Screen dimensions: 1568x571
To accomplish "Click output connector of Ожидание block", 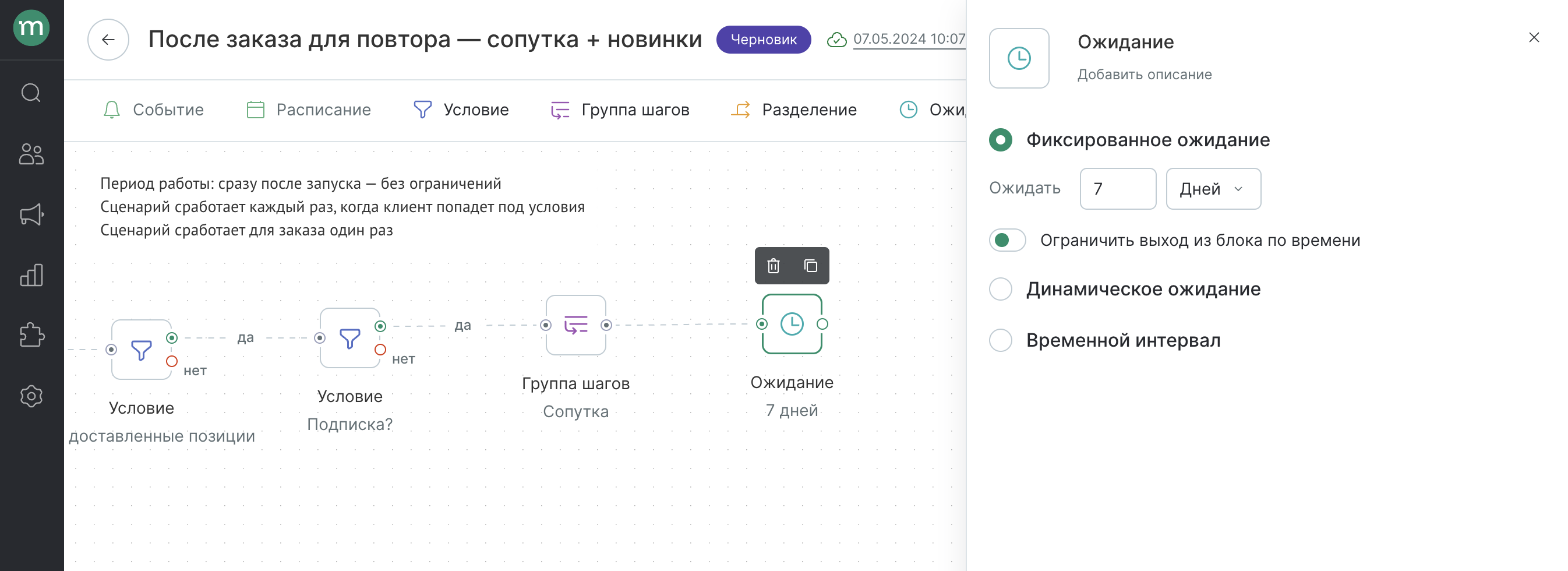I will click(x=822, y=324).
